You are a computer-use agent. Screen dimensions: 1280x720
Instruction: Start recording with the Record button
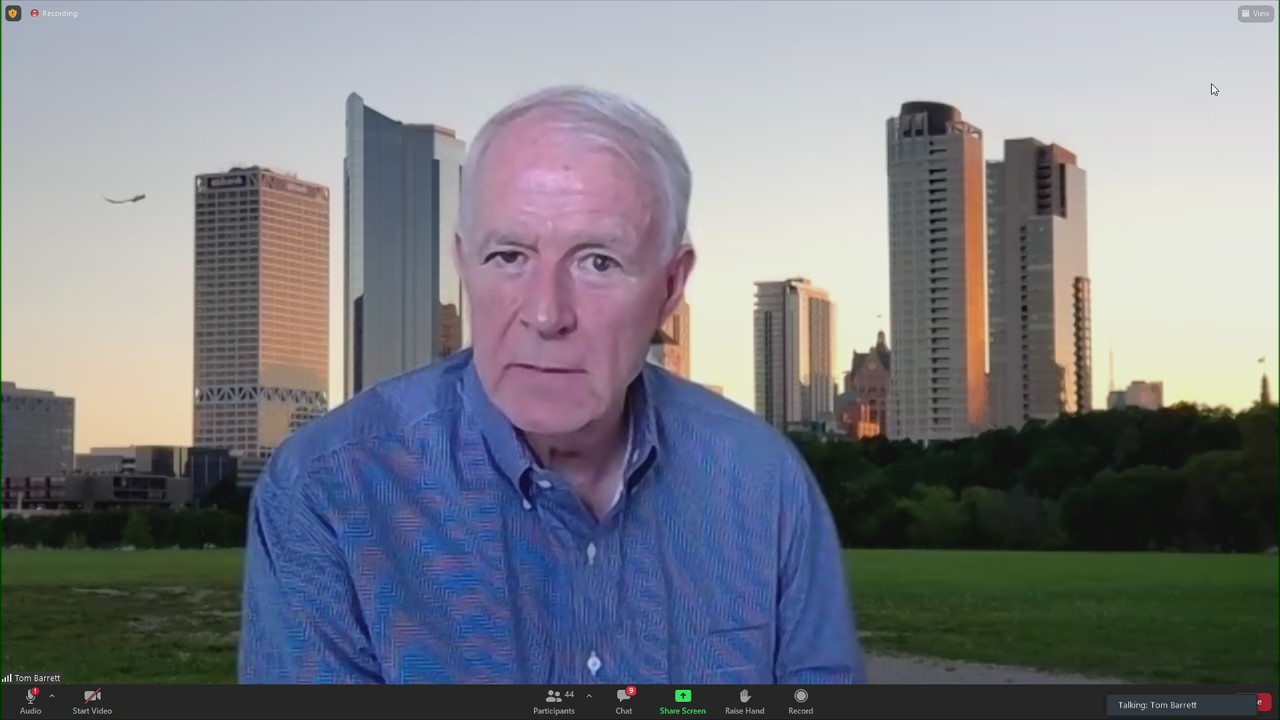coord(800,697)
